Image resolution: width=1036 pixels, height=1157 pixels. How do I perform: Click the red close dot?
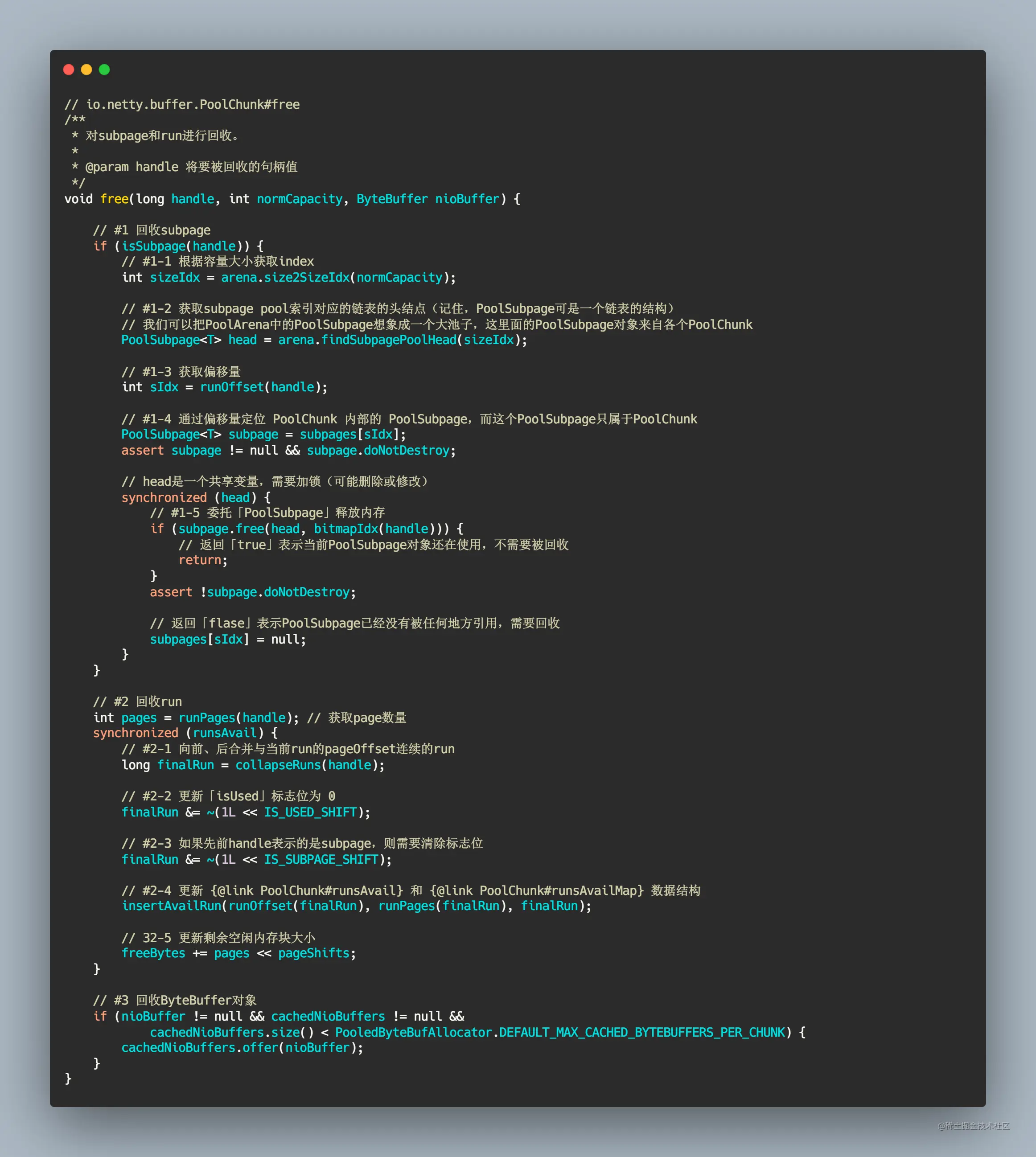(69, 70)
